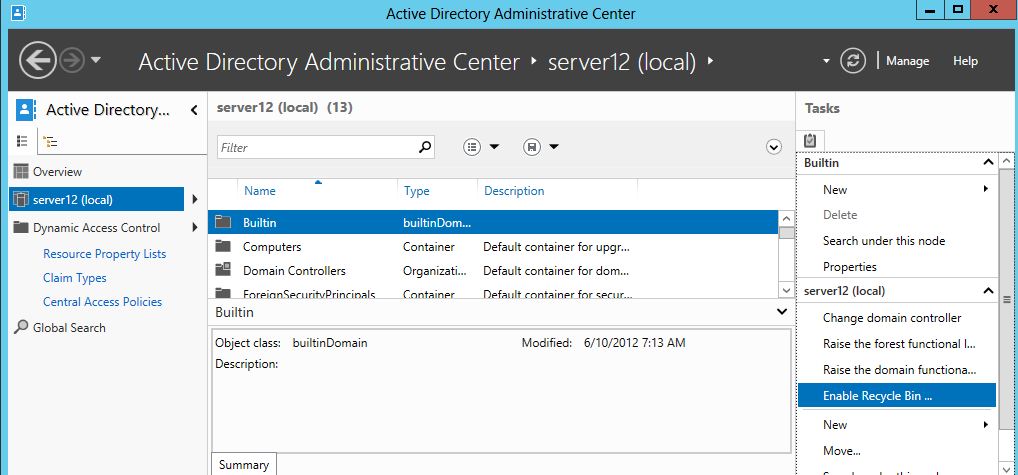Click the refresh icon in header

(852, 61)
